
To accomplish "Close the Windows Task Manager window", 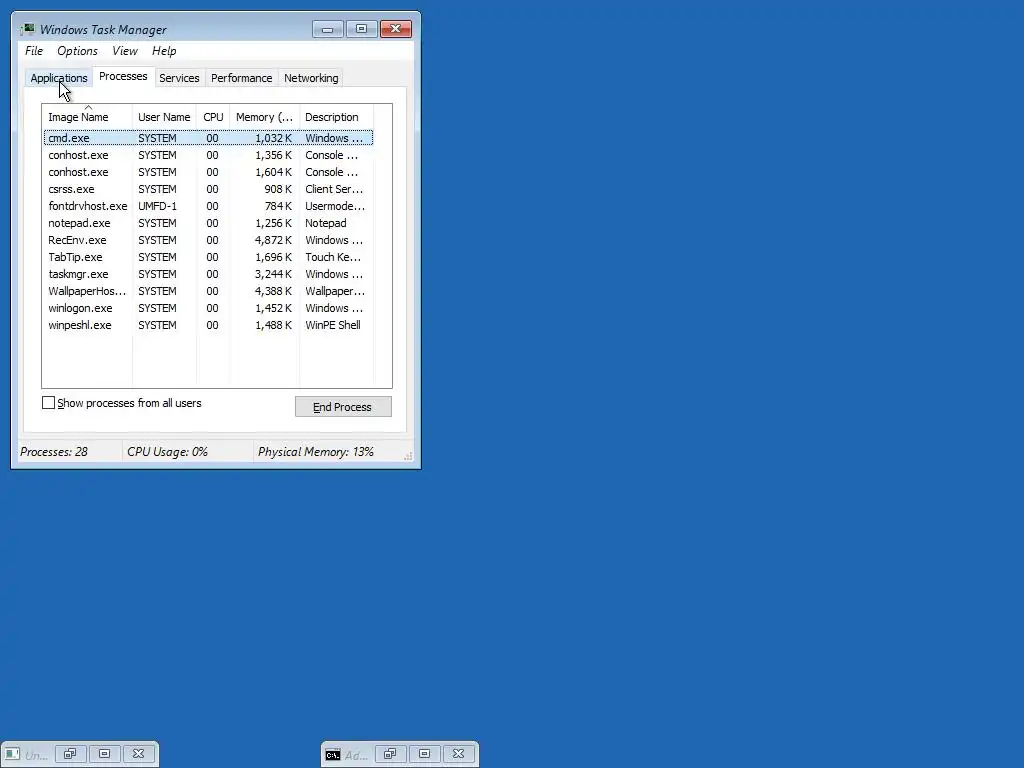I will coord(396,29).
